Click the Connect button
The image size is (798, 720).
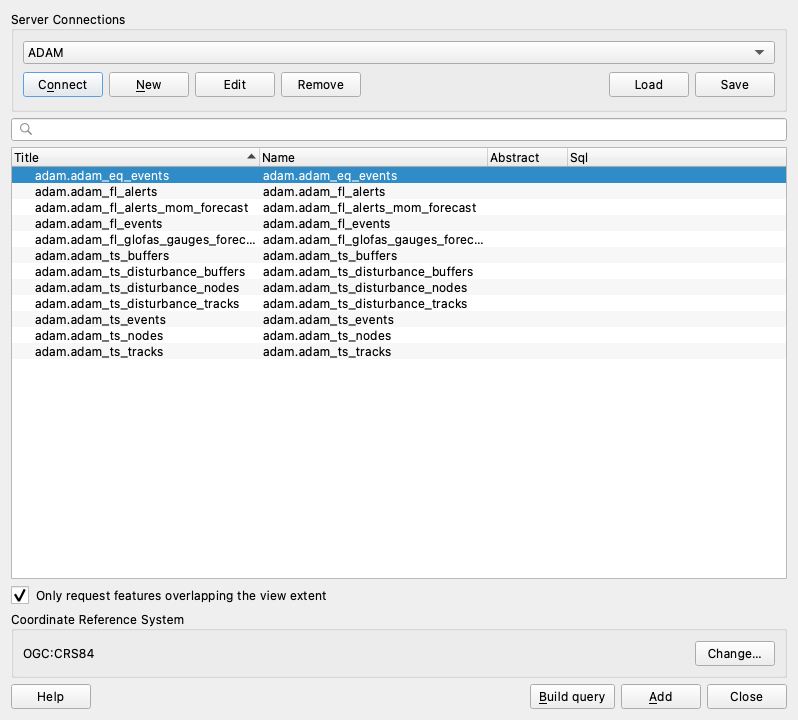coord(63,84)
